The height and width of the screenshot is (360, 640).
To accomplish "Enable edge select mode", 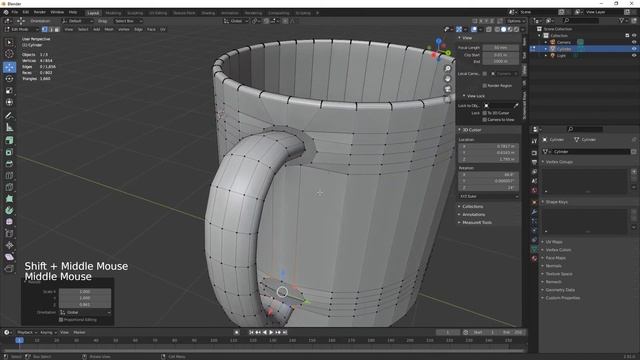I will pyautogui.click(x=51, y=29).
